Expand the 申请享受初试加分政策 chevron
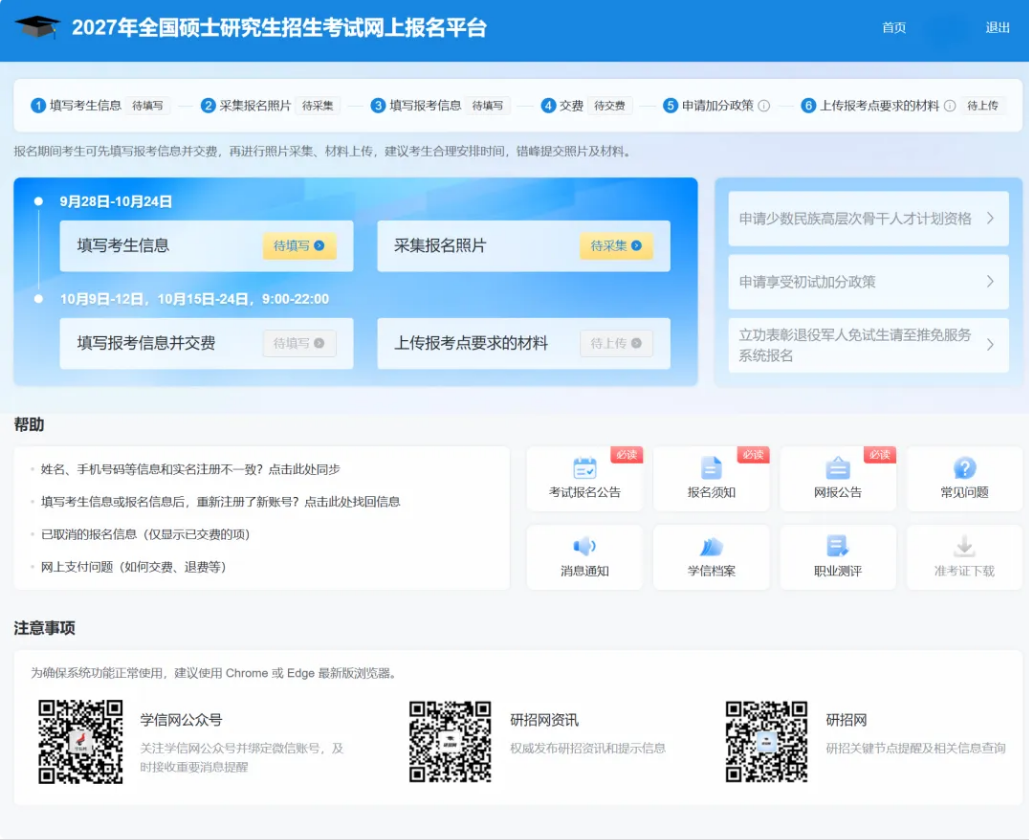 pyautogui.click(x=990, y=282)
